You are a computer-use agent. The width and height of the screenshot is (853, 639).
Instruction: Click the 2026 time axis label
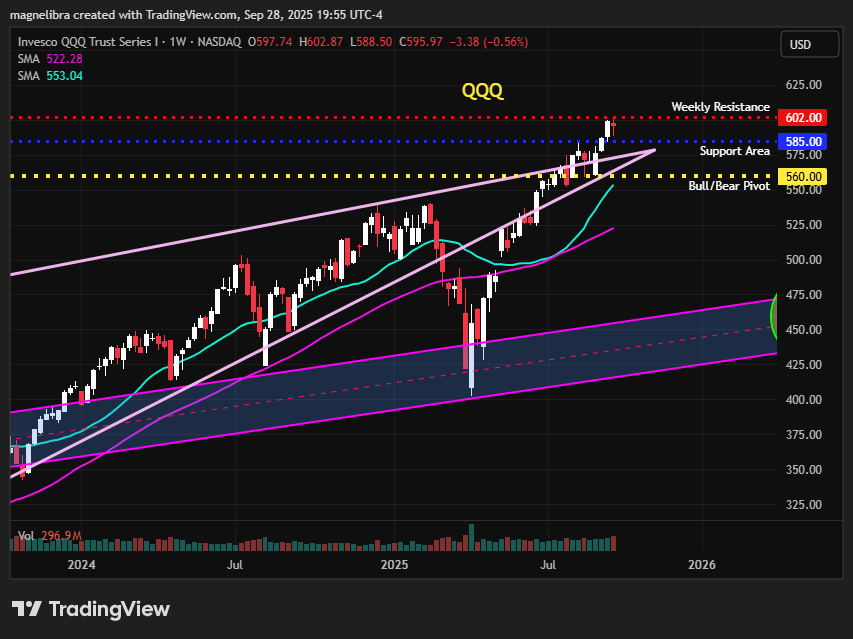pos(702,564)
